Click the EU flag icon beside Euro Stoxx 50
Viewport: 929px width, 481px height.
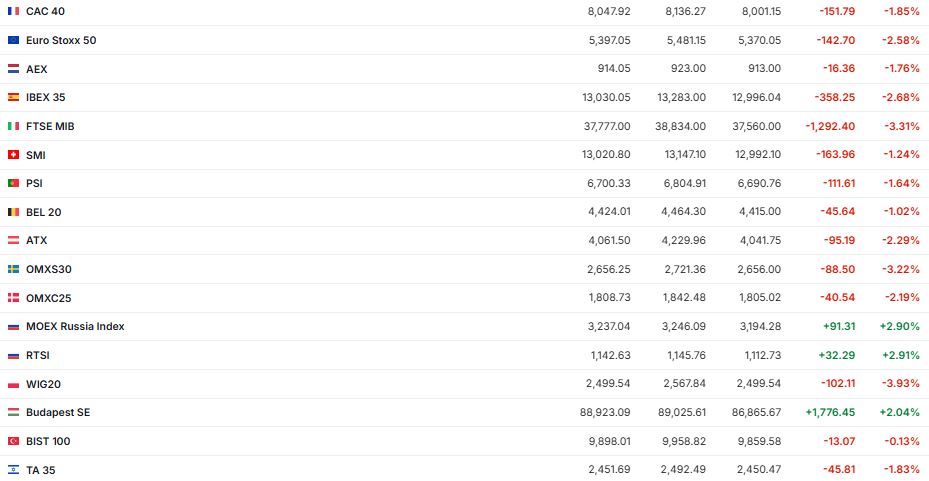click(x=13, y=40)
